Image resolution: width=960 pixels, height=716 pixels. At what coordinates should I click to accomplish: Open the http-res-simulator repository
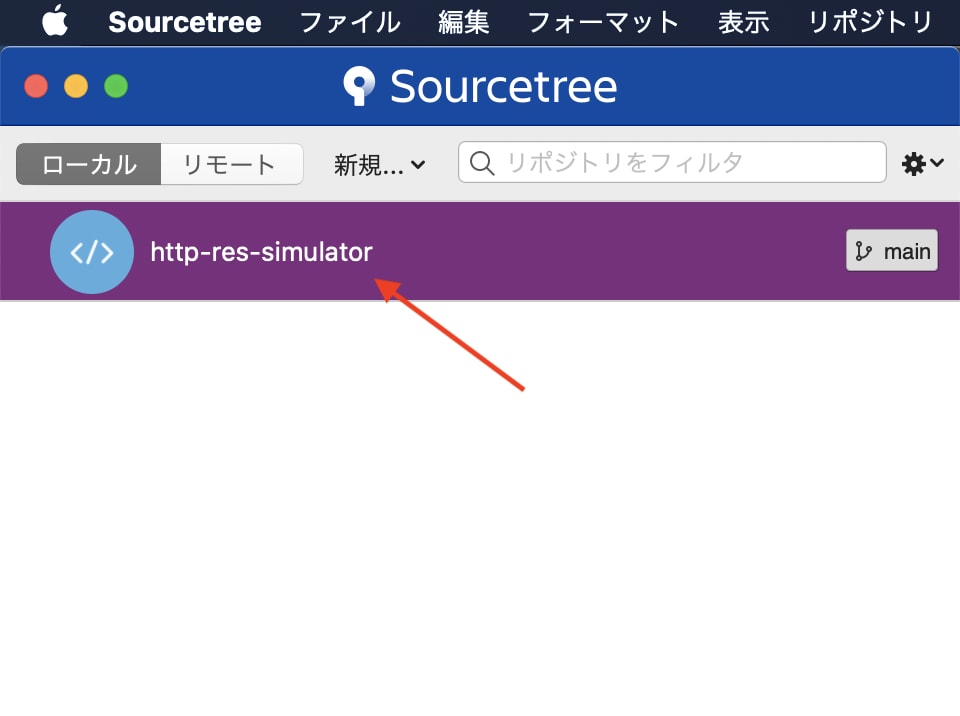point(261,252)
